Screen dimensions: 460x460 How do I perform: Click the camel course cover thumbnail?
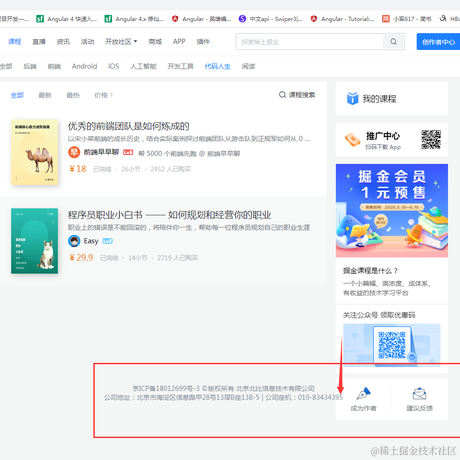click(x=34, y=152)
